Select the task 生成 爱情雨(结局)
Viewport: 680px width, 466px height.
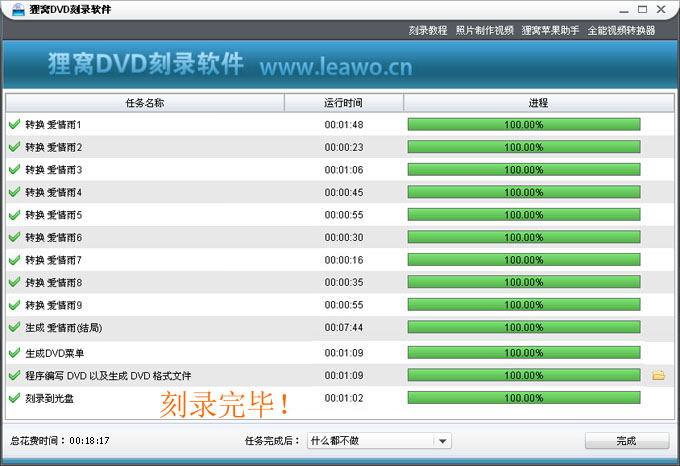click(x=340, y=328)
